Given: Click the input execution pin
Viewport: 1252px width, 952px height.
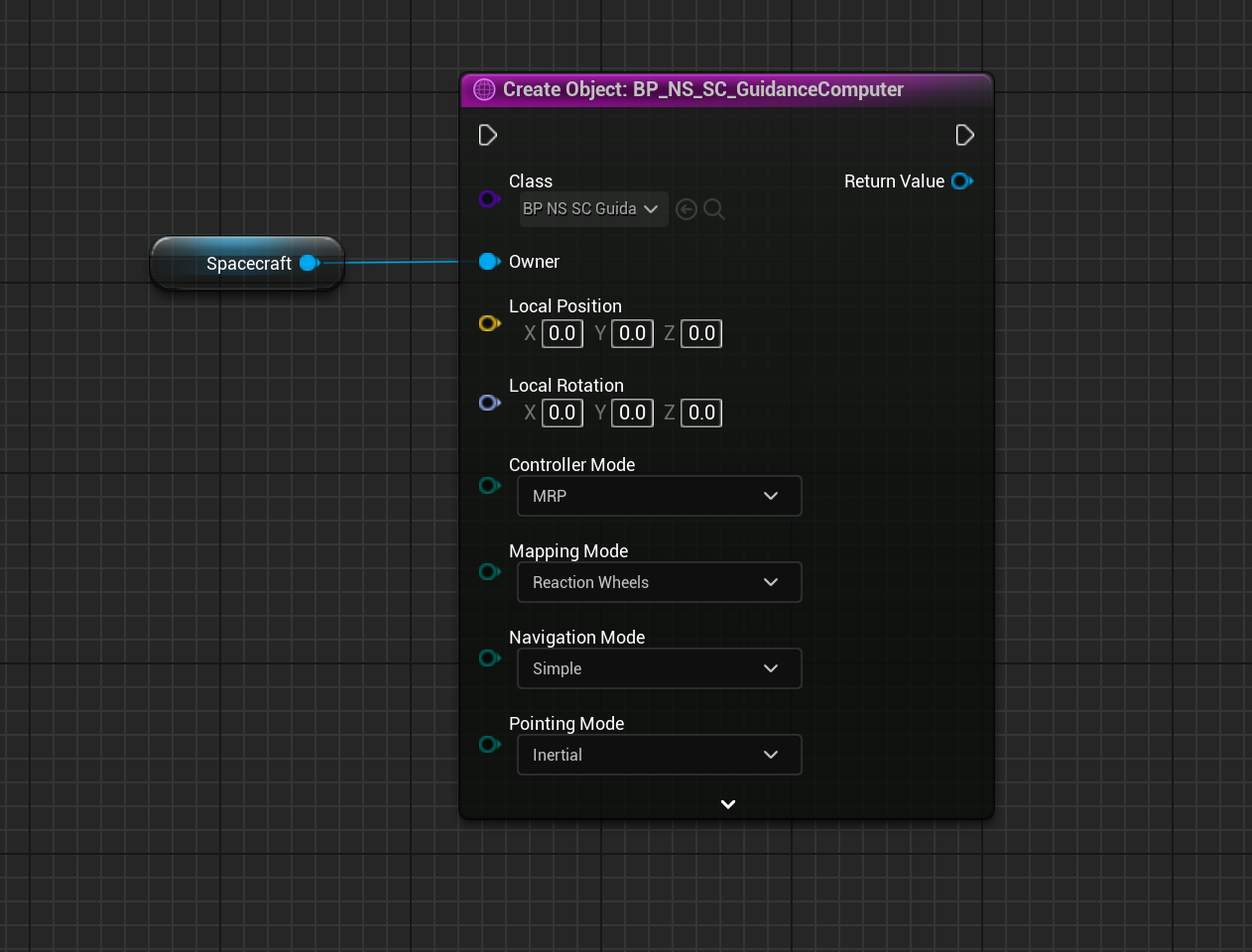Looking at the screenshot, I should (x=487, y=135).
